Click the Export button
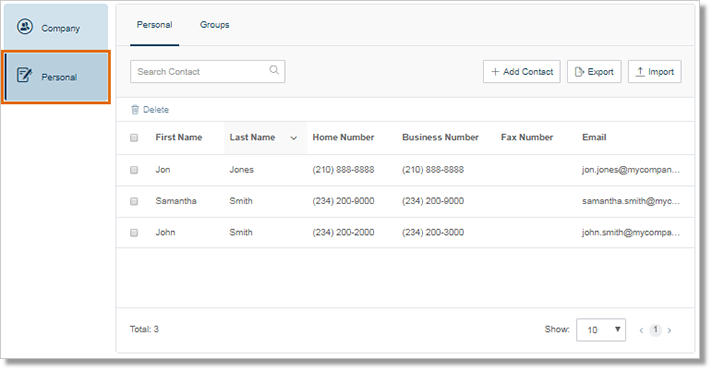The height and width of the screenshot is (370, 711). [x=594, y=72]
